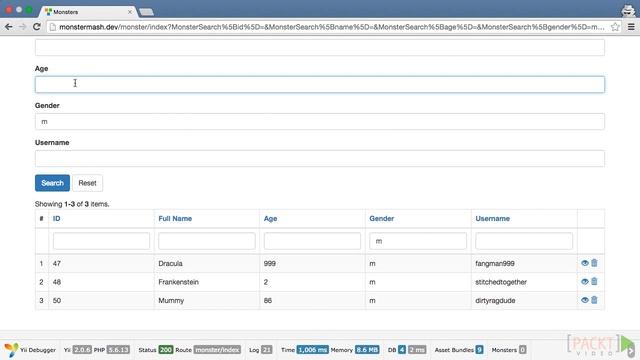The height and width of the screenshot is (360, 640).
Task: Focus the Gender search form field
Action: pyautogui.click(x=320, y=122)
